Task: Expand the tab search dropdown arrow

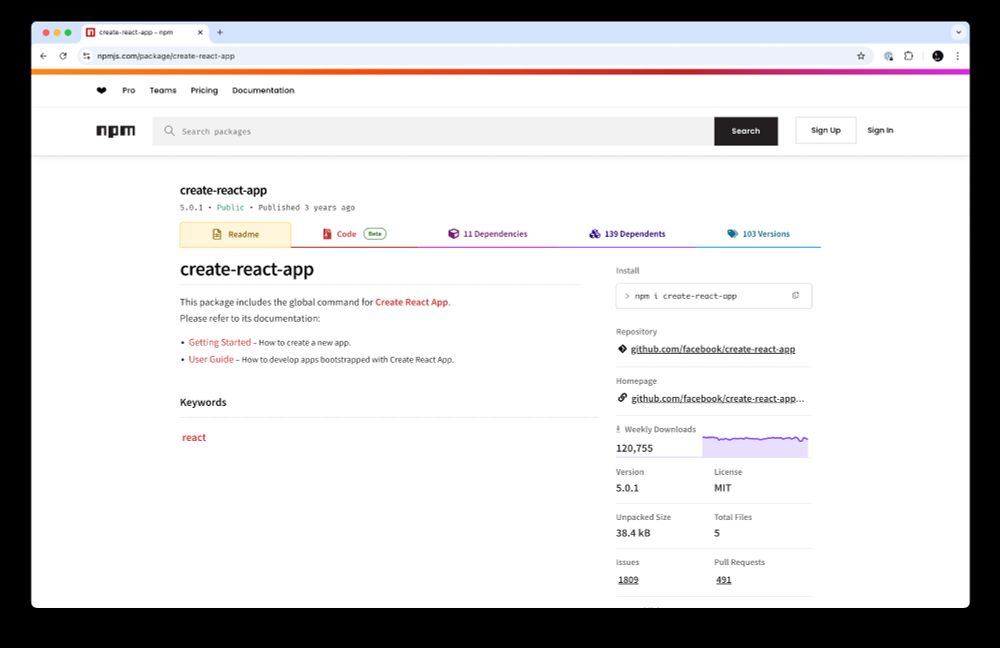Action: point(958,32)
